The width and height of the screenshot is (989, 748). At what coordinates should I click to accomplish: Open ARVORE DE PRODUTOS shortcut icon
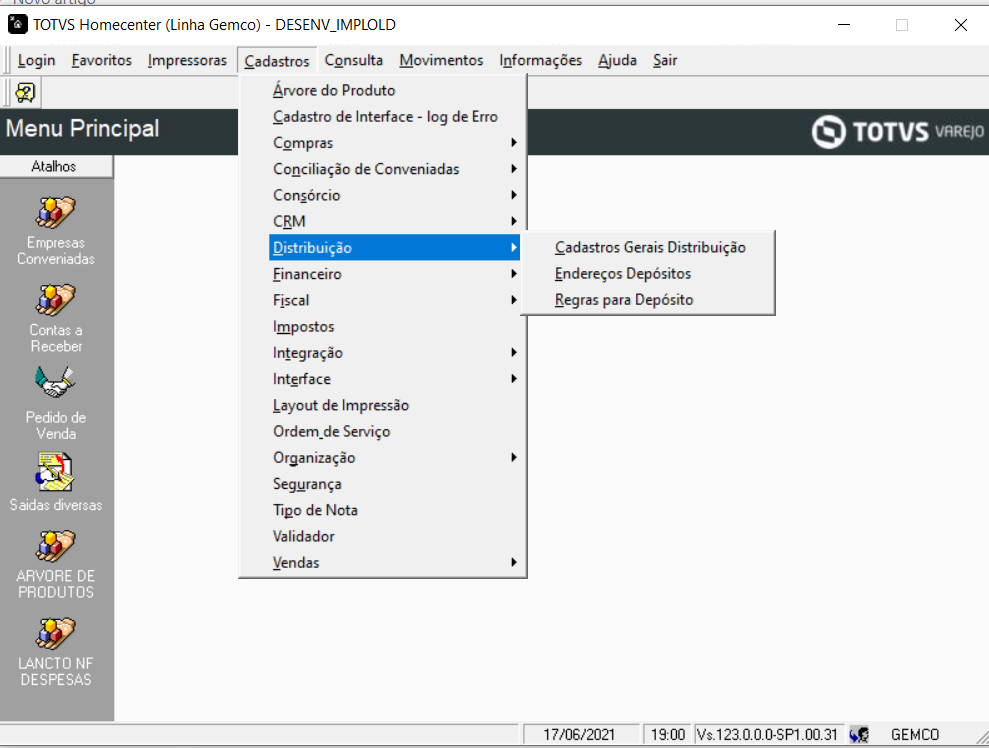point(56,546)
